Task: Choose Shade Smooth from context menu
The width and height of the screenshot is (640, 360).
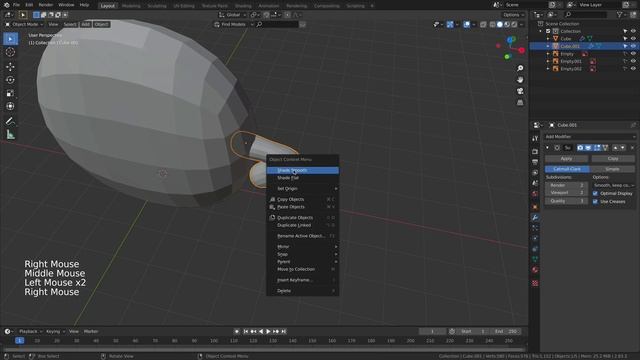Action: [302, 170]
